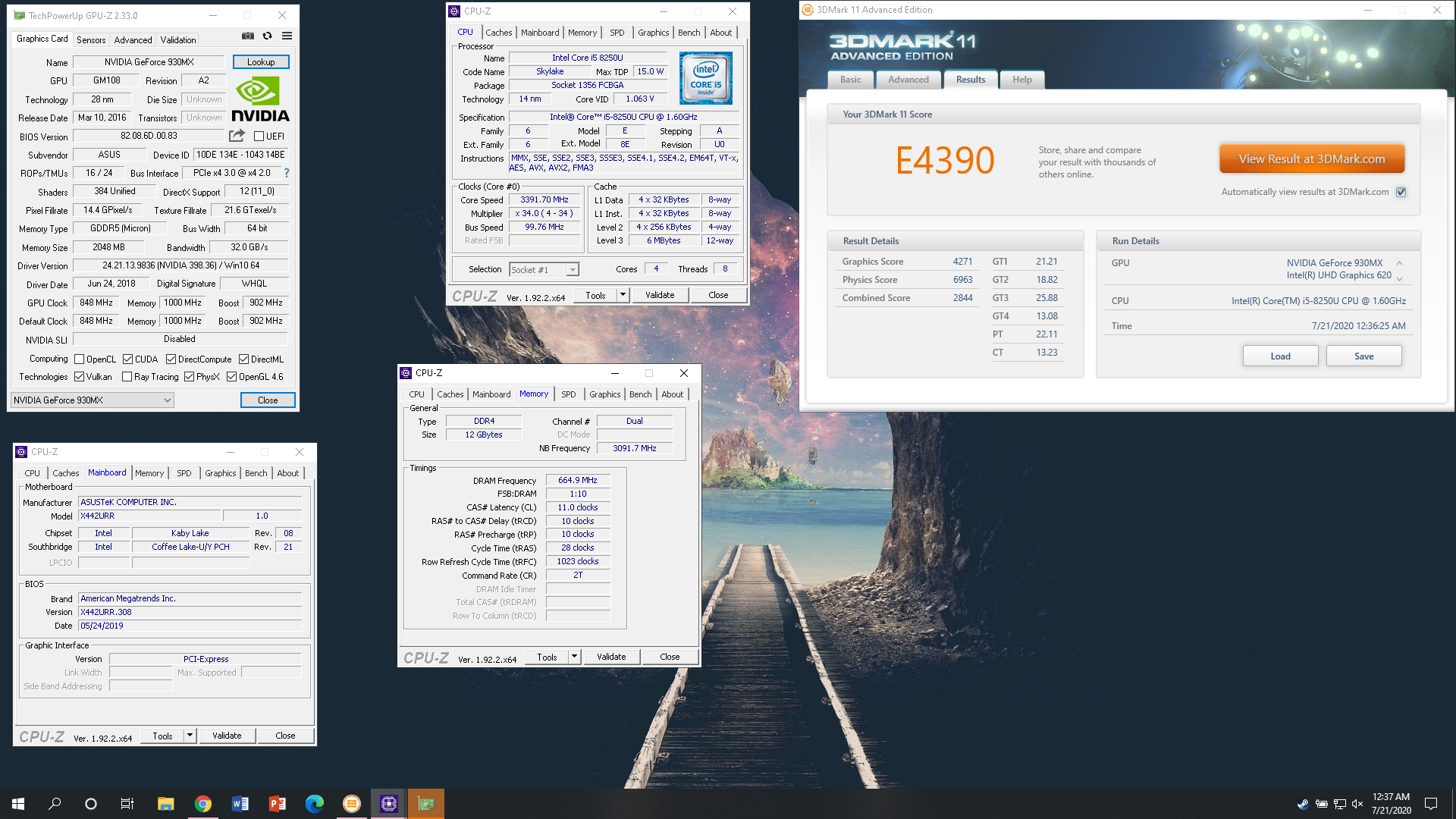Image resolution: width=1456 pixels, height=819 pixels.
Task: Expand Tools dropdown arrow in Mainboard tab window
Action: click(190, 736)
